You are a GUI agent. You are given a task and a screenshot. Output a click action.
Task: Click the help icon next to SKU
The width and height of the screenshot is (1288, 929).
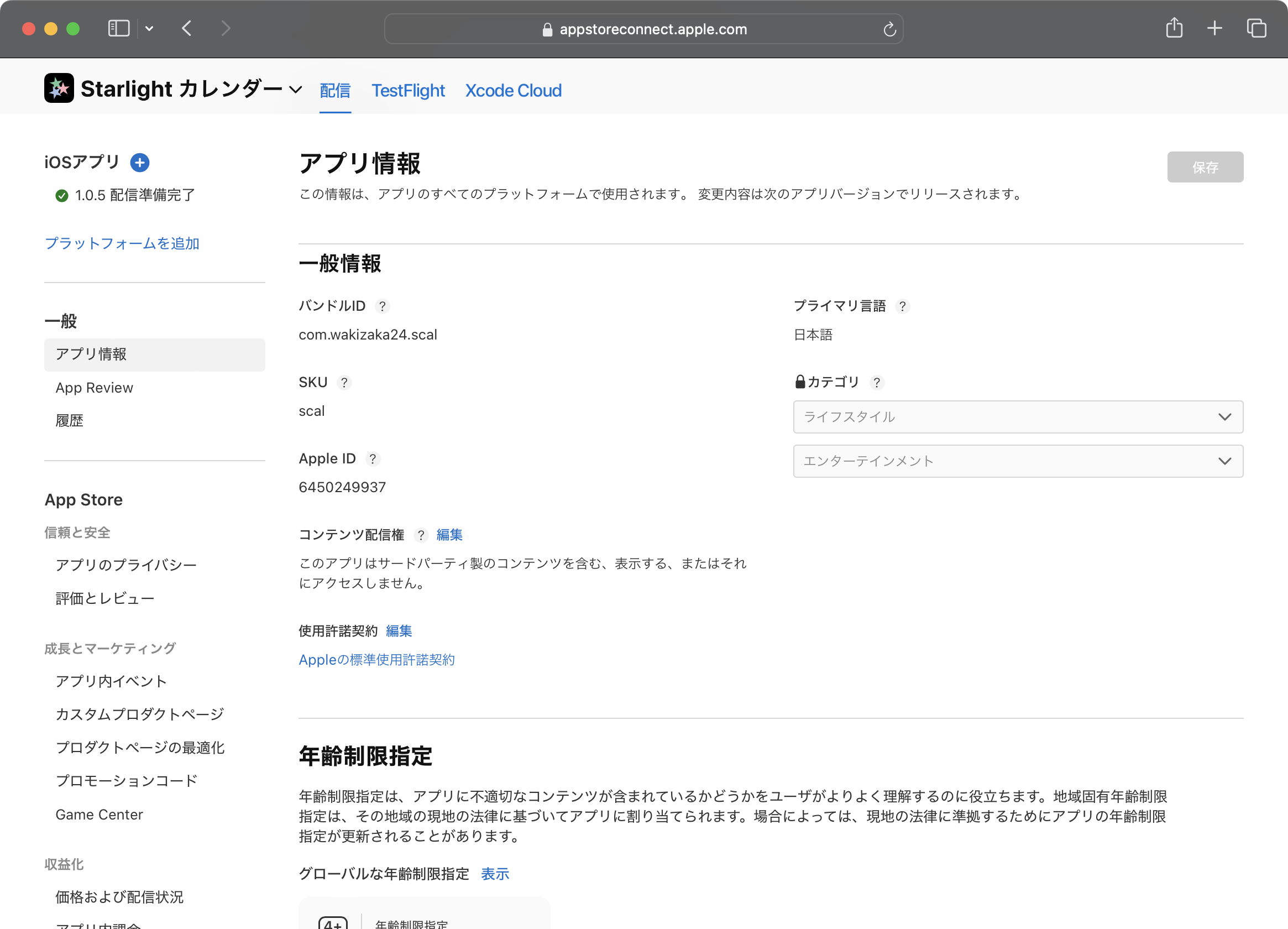344,383
